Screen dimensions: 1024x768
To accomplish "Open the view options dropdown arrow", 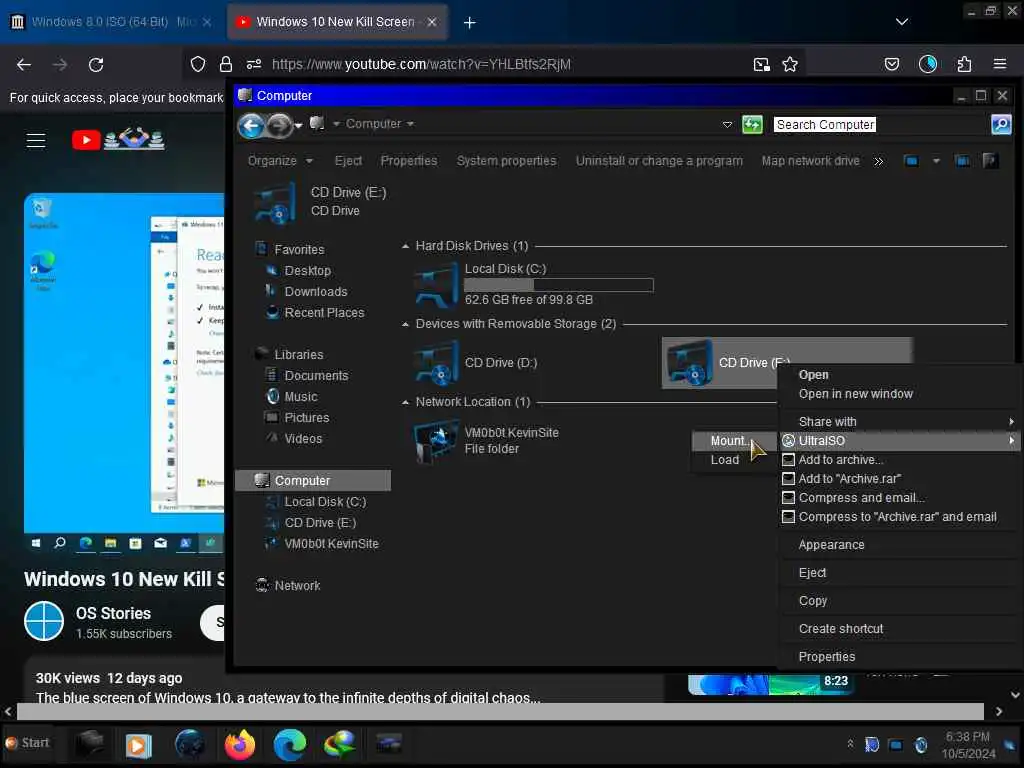I will point(936,161).
